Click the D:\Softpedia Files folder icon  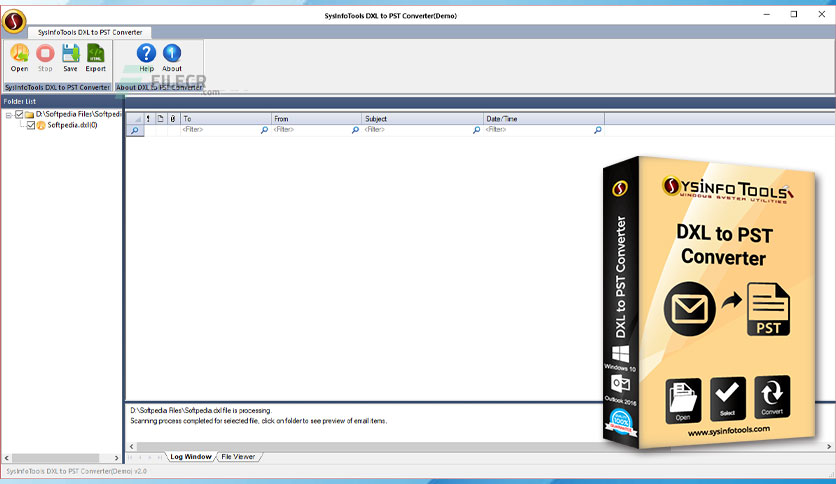pos(29,114)
